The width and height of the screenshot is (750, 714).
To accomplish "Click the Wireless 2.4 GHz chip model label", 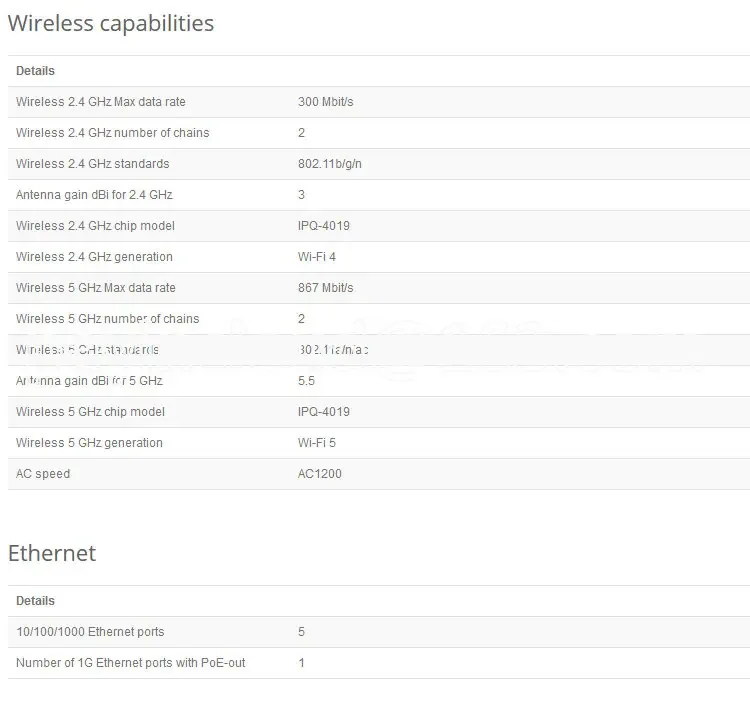I will point(95,226).
